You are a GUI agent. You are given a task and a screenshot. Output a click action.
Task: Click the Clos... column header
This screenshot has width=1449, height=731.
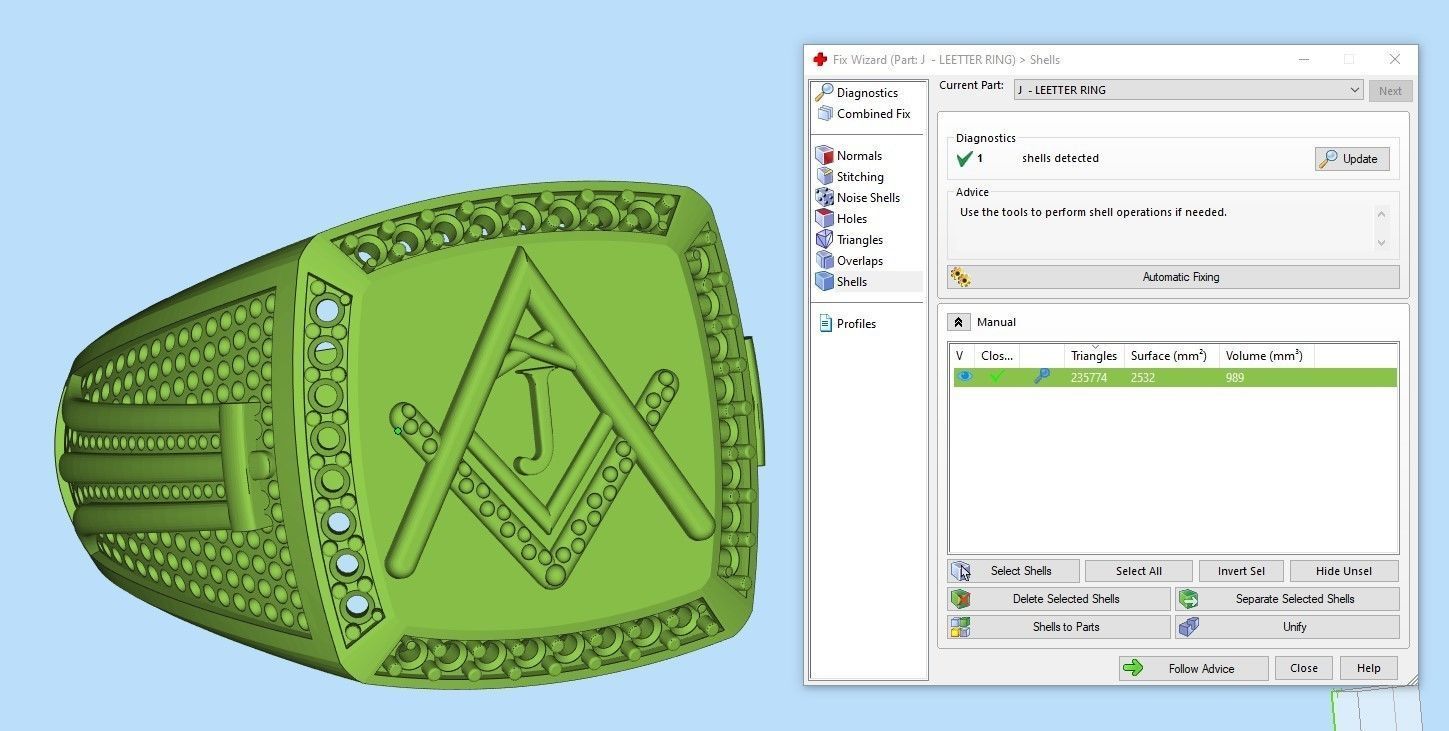pyautogui.click(x=997, y=355)
